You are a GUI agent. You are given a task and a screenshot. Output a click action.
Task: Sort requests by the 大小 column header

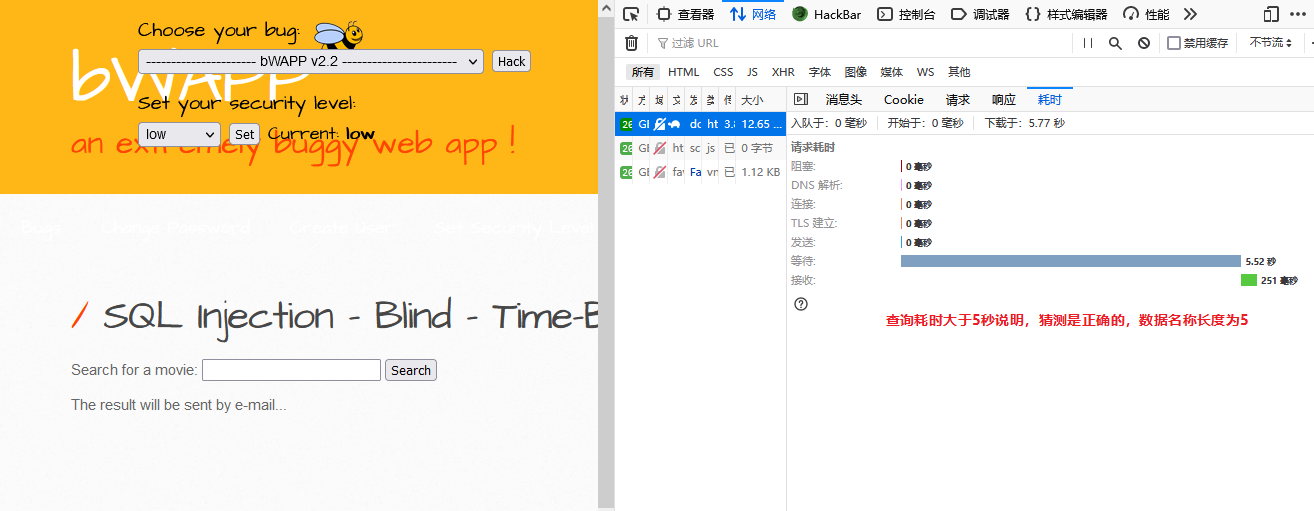[761, 100]
